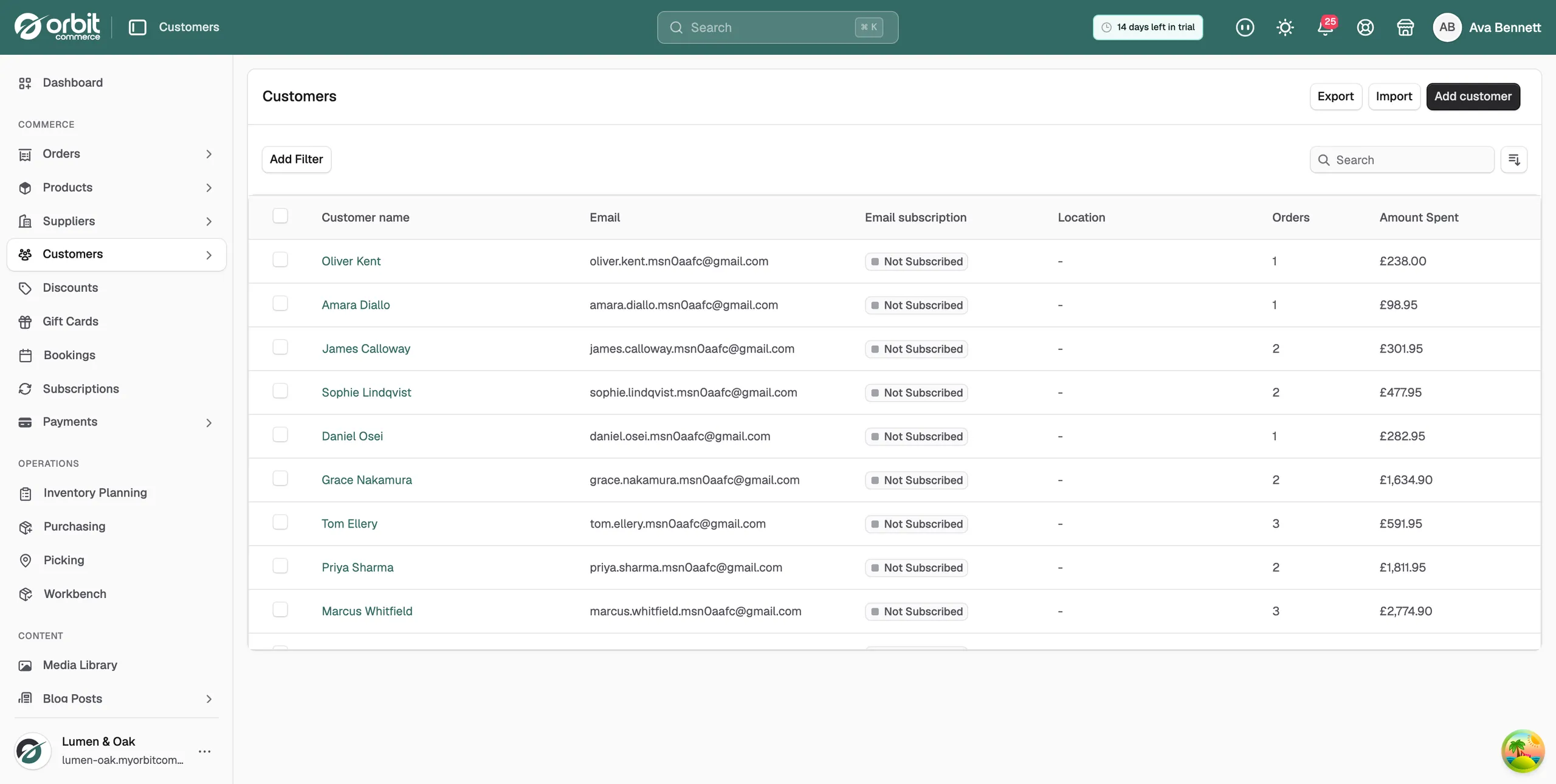
Task: Toggle the sidebar panel icon in header
Action: click(x=137, y=27)
